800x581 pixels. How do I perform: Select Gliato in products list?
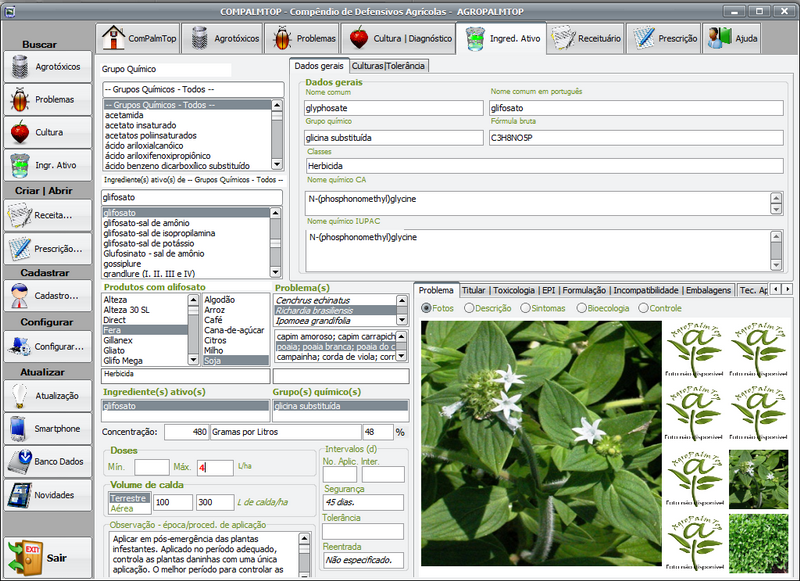(x=145, y=350)
